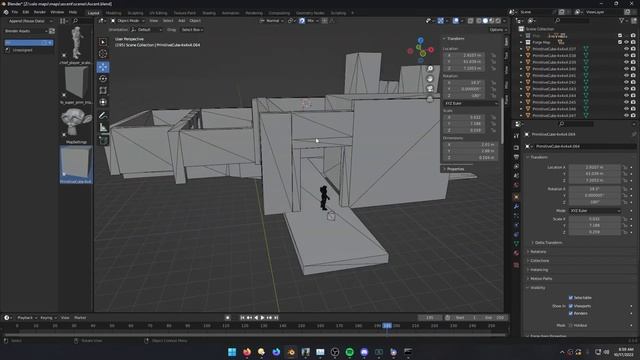Click the outliner filter funnel icon
Viewport: 640px width, 360px height.
(x=622, y=20)
